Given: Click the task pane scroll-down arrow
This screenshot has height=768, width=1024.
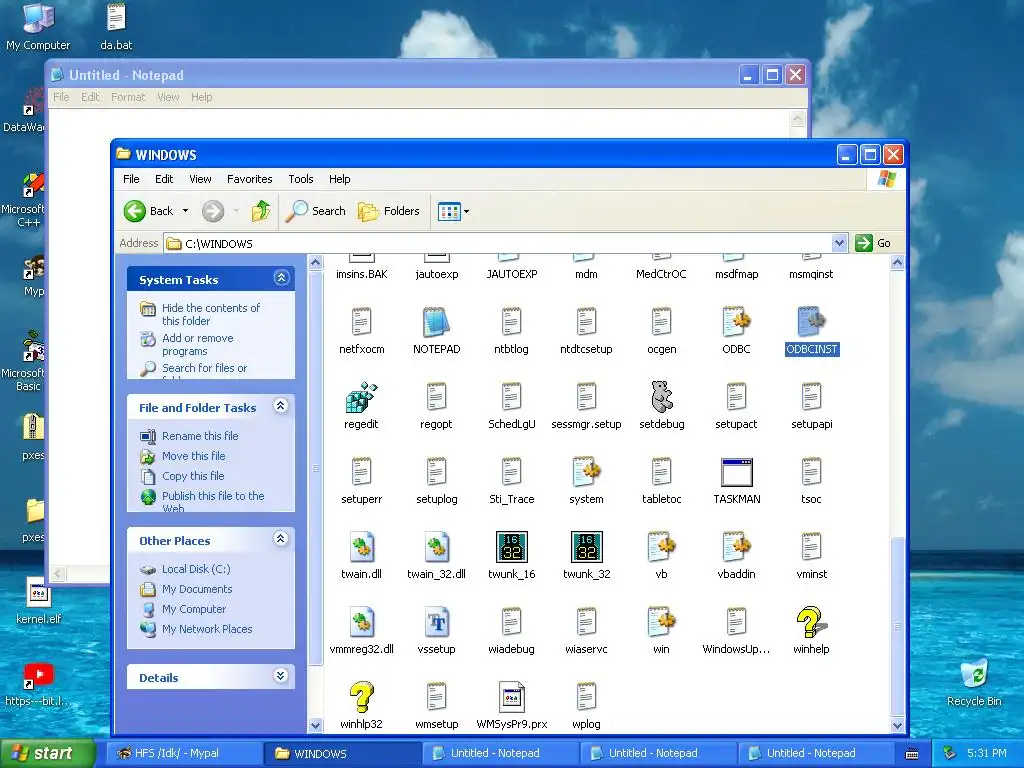Looking at the screenshot, I should point(315,725).
